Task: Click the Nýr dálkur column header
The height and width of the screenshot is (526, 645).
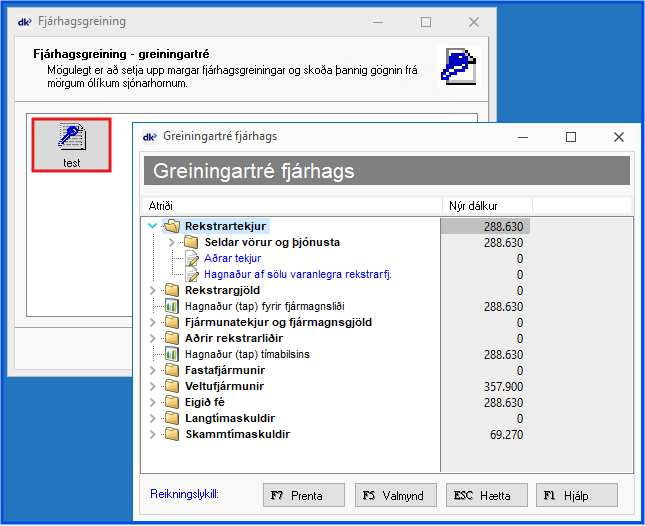Action: point(486,205)
